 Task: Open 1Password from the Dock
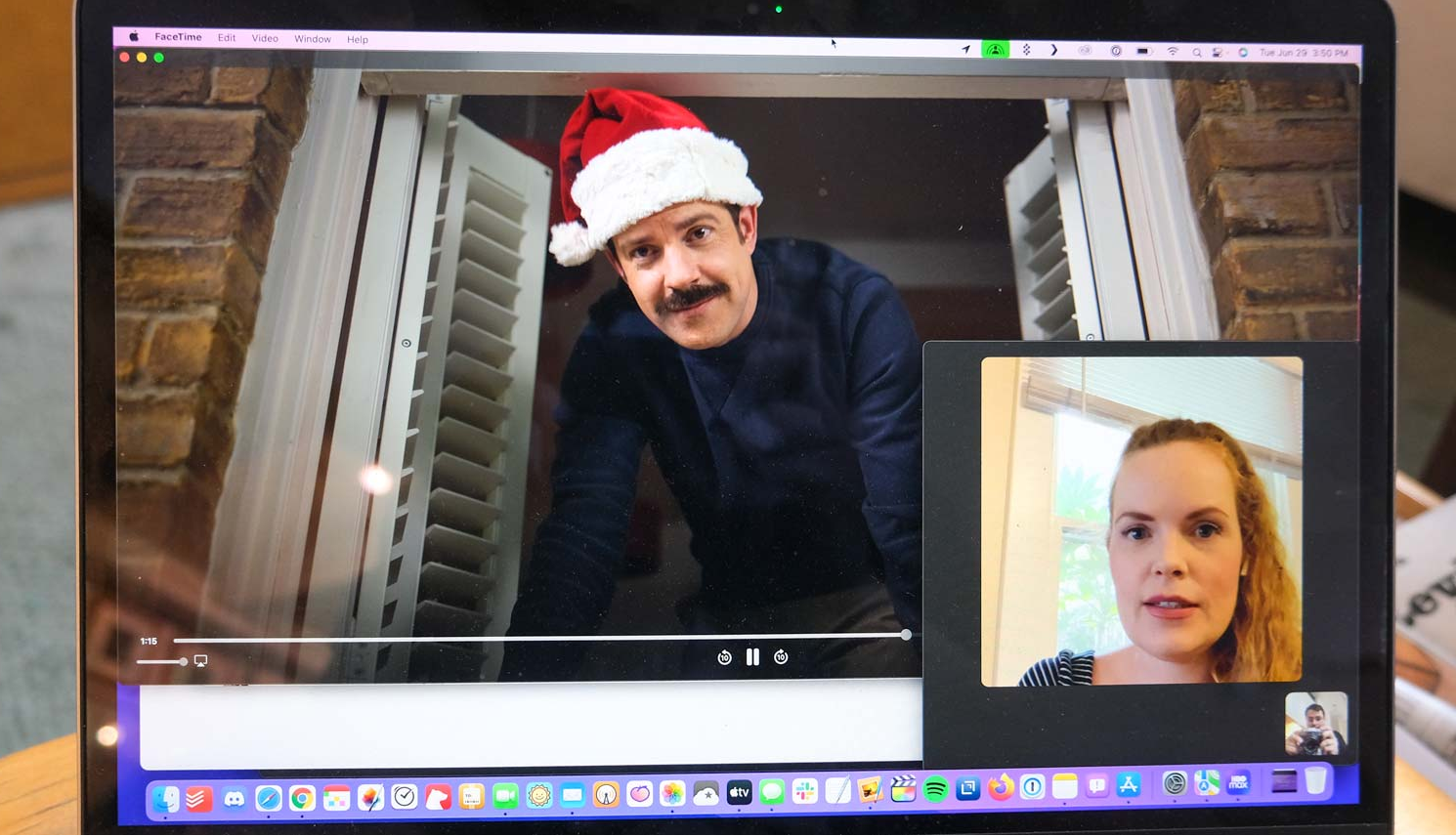point(1032,787)
